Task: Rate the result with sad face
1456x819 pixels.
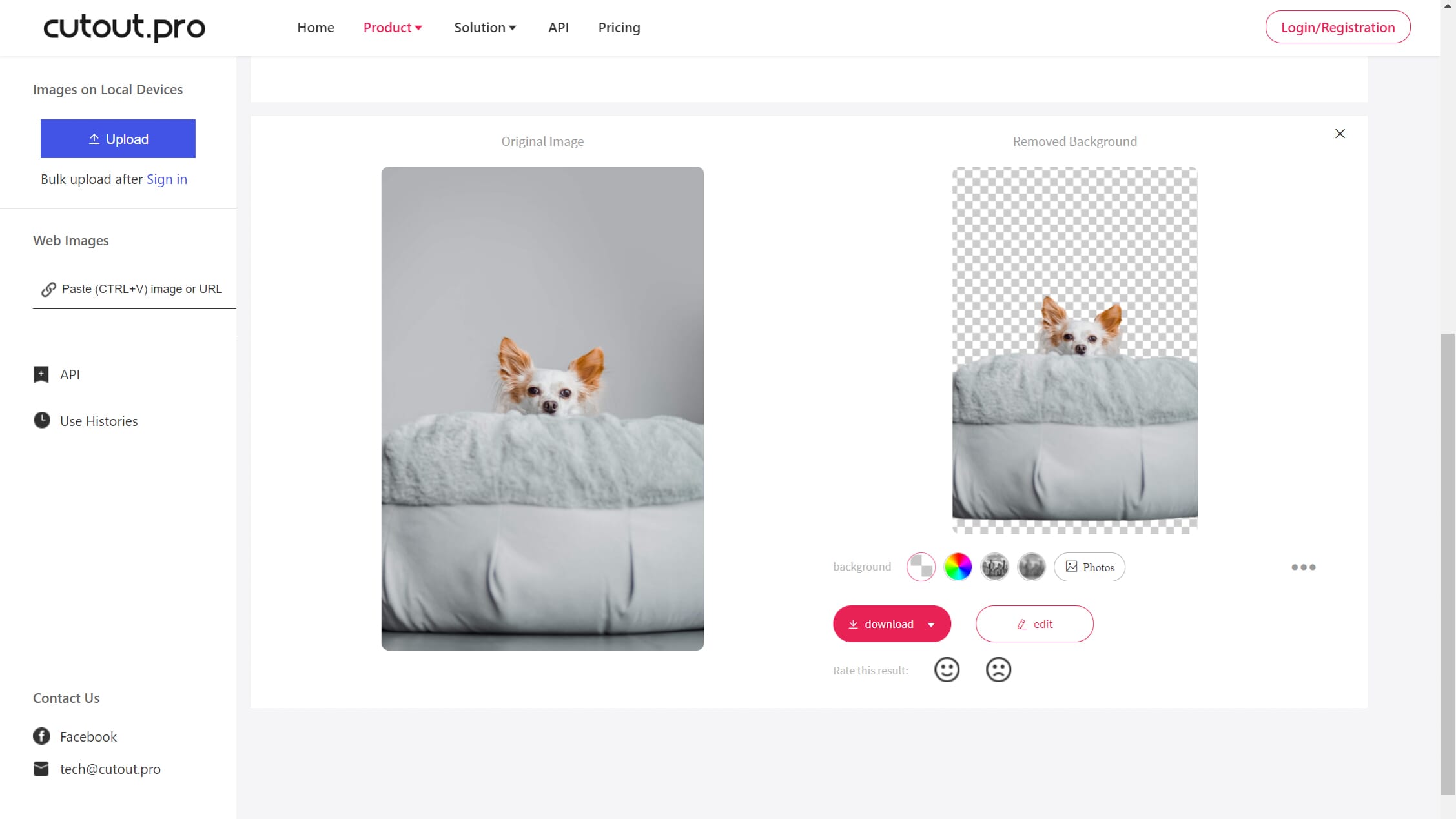Action: tap(998, 670)
